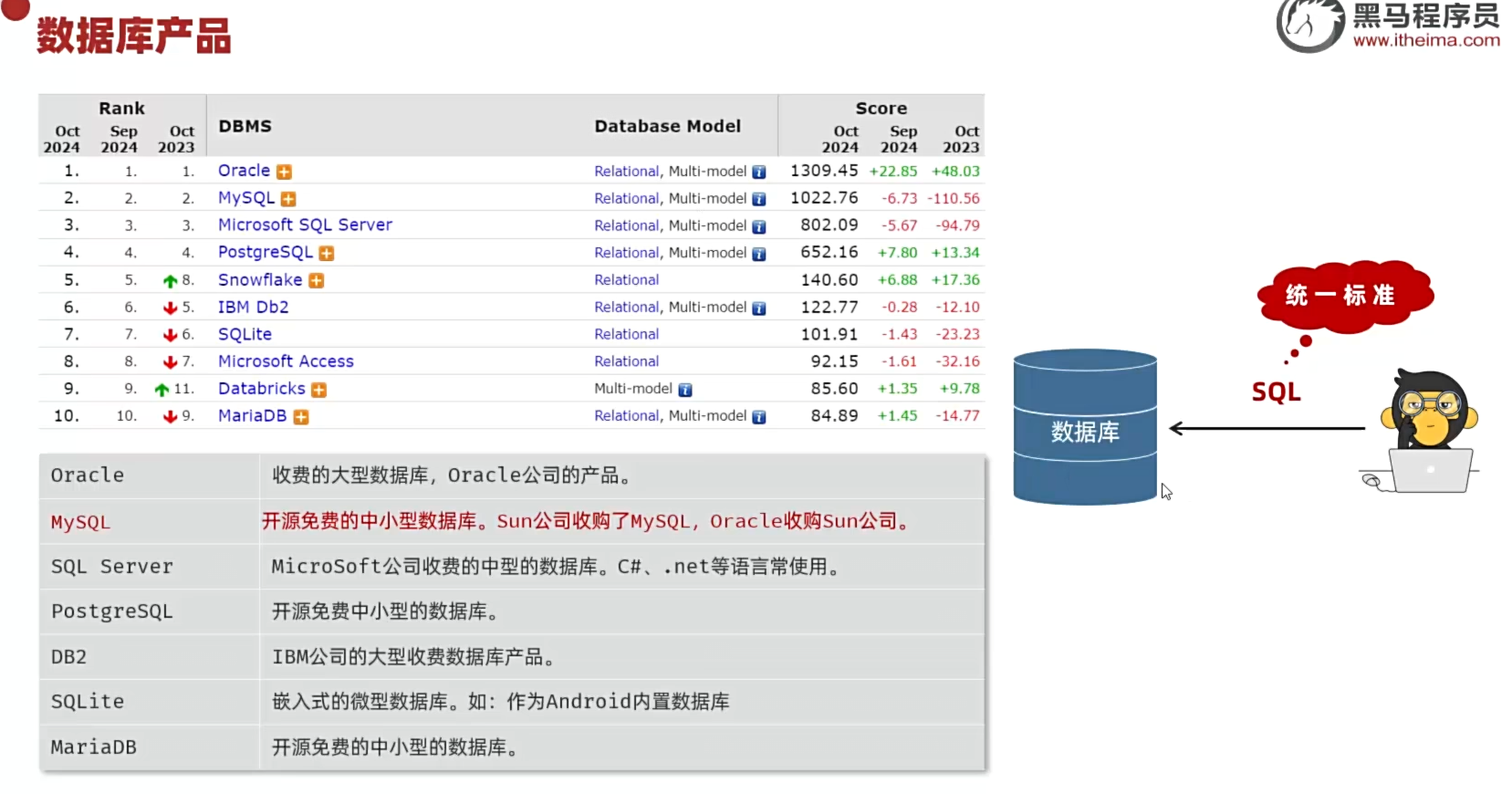The image size is (1512, 794).
Task: Click the 数据库产品 slide title
Action: coord(134,37)
